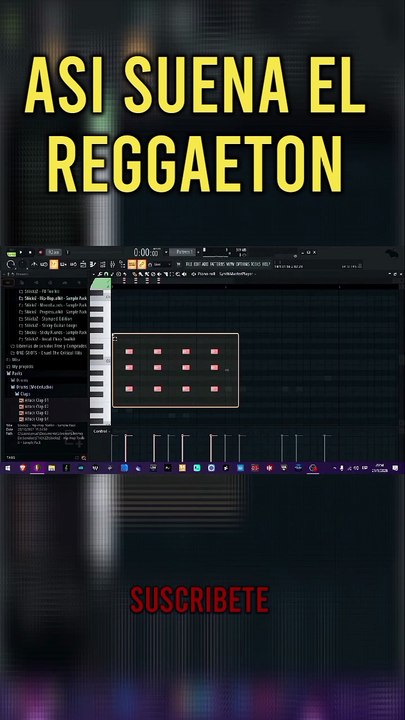This screenshot has height=720, width=405.
Task: Select the pencil draw tool in piano roll
Action: (x=135, y=274)
